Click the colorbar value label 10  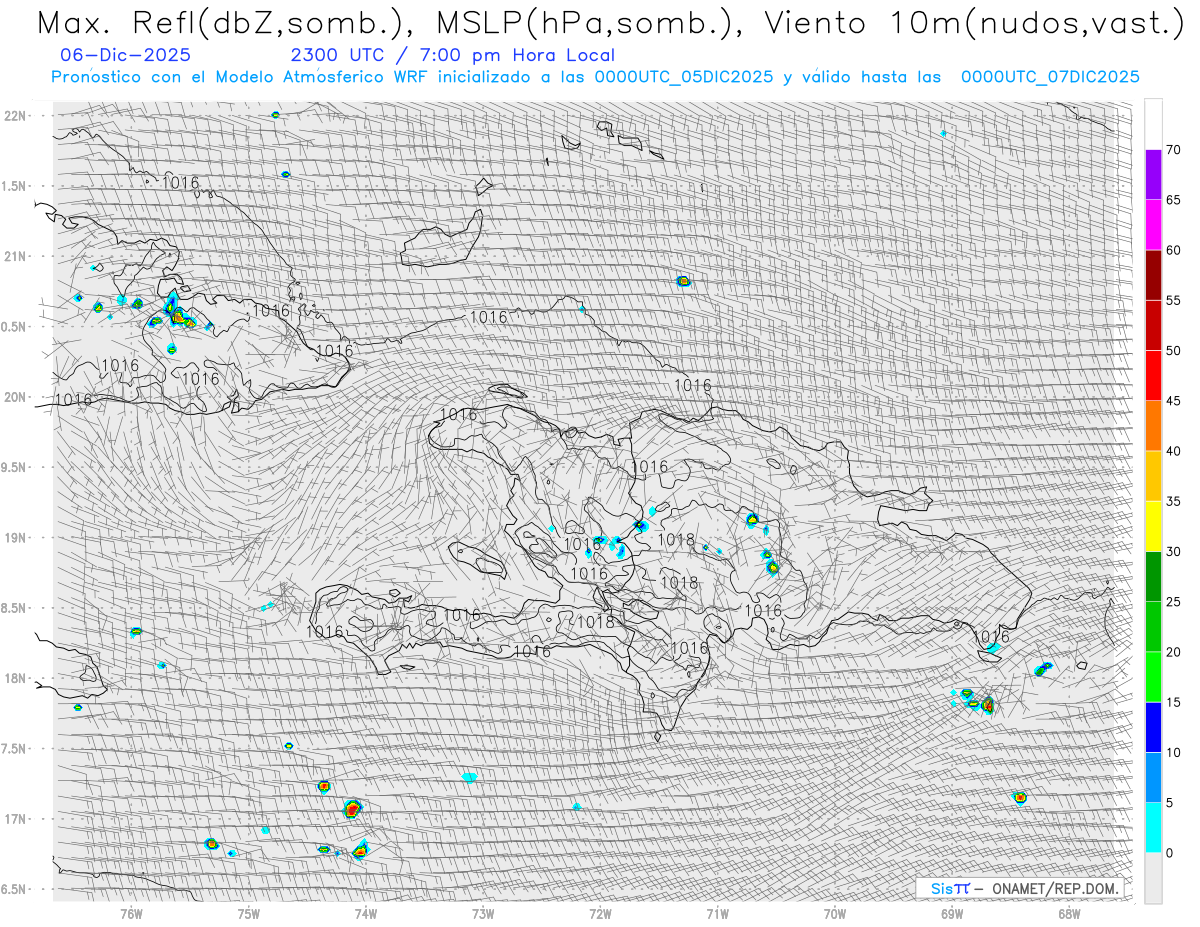click(x=1173, y=752)
